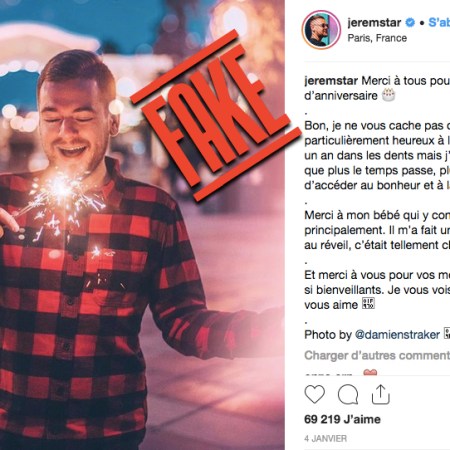Load more comments with Charger d'autres commentaires
Image resolution: width=450 pixels, height=450 pixels.
click(x=377, y=356)
